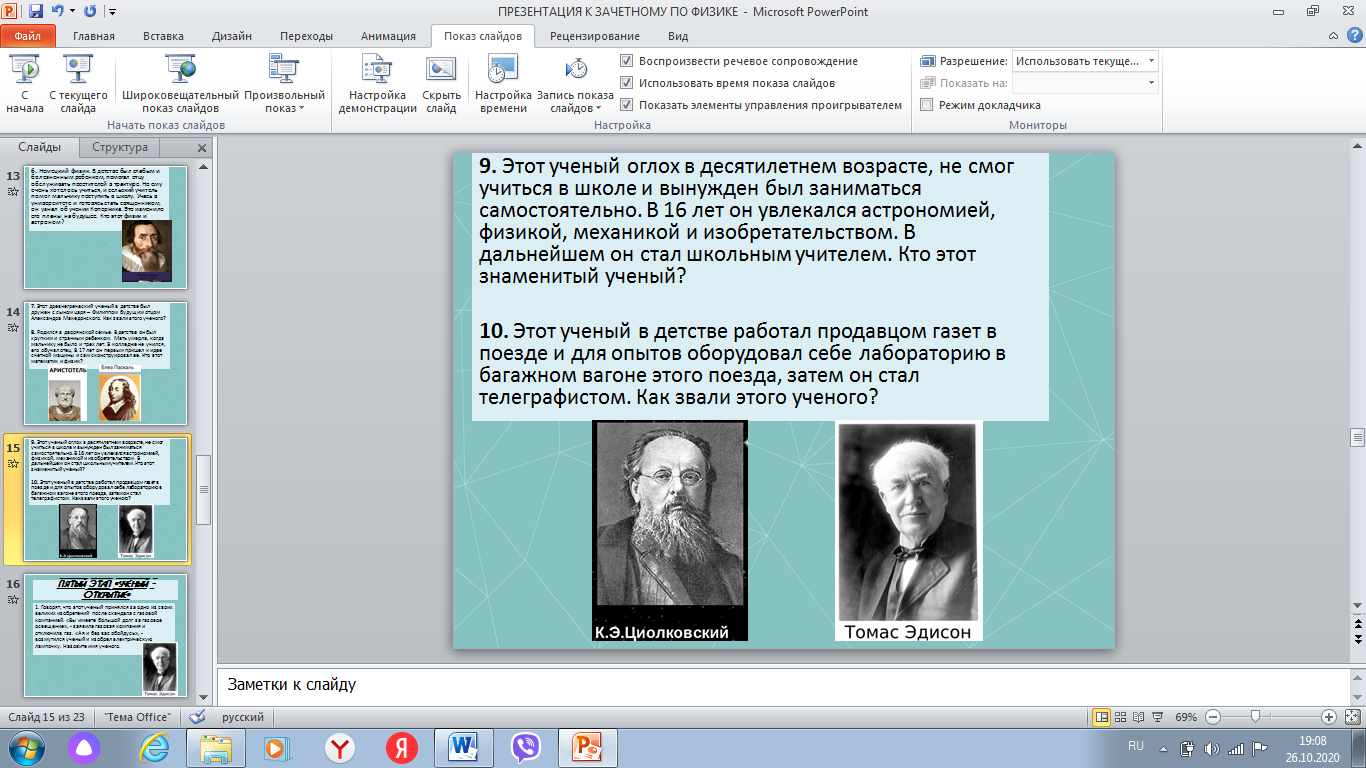
Task: Select slide 16 thumbnail
Action: pyautogui.click(x=106, y=634)
